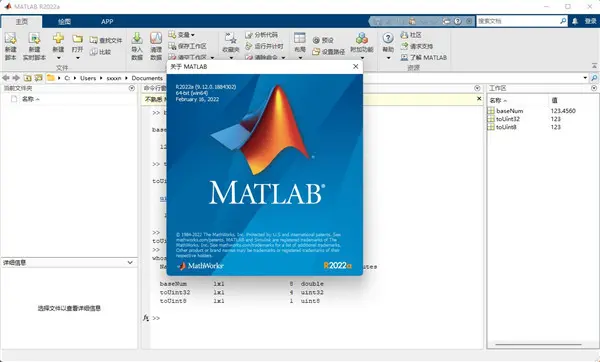This screenshot has width=600, height=362.
Task: Switch to the 主页 (Home) tab
Action: (21, 21)
